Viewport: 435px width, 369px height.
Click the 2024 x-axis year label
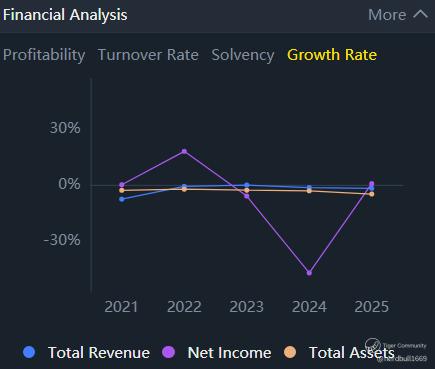point(309,307)
